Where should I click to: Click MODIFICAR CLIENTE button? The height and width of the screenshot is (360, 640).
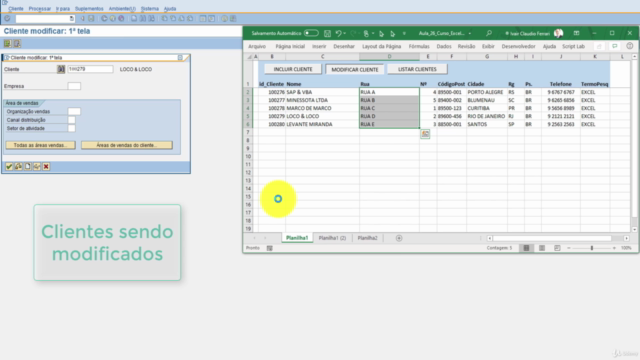tap(355, 69)
